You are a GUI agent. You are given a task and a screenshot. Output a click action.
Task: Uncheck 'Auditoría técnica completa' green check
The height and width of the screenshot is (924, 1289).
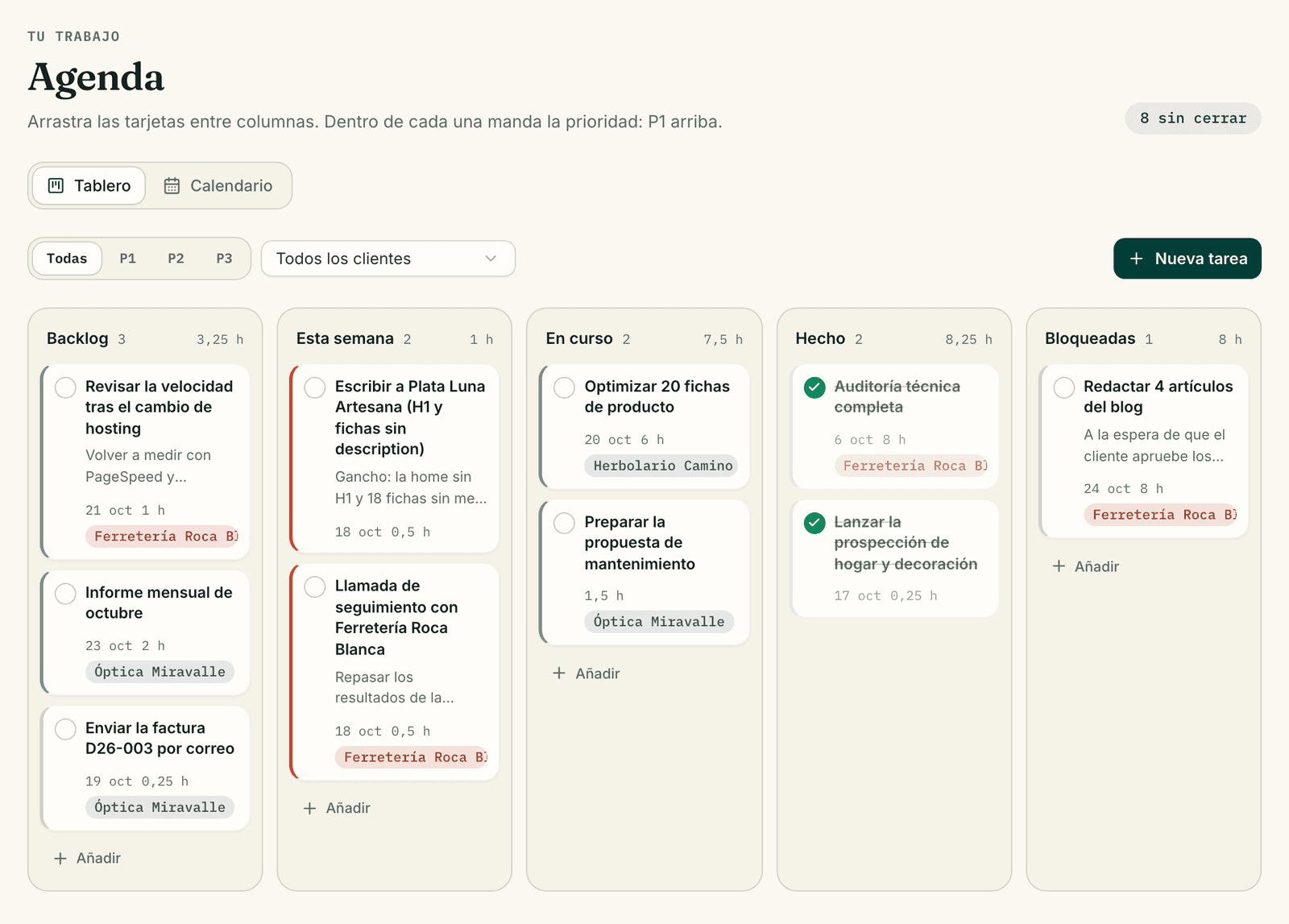click(814, 387)
